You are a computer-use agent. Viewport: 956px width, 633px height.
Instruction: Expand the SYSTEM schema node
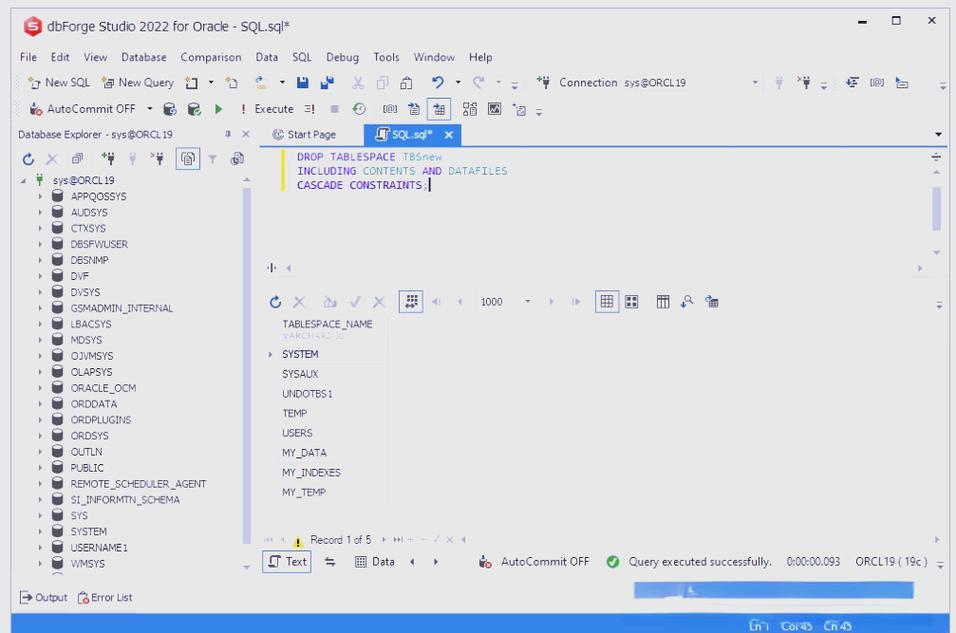[40, 532]
